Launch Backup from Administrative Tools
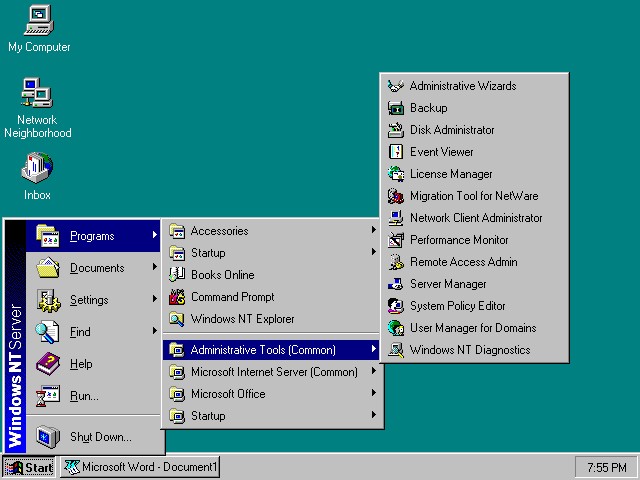The image size is (640, 480). coord(474,108)
